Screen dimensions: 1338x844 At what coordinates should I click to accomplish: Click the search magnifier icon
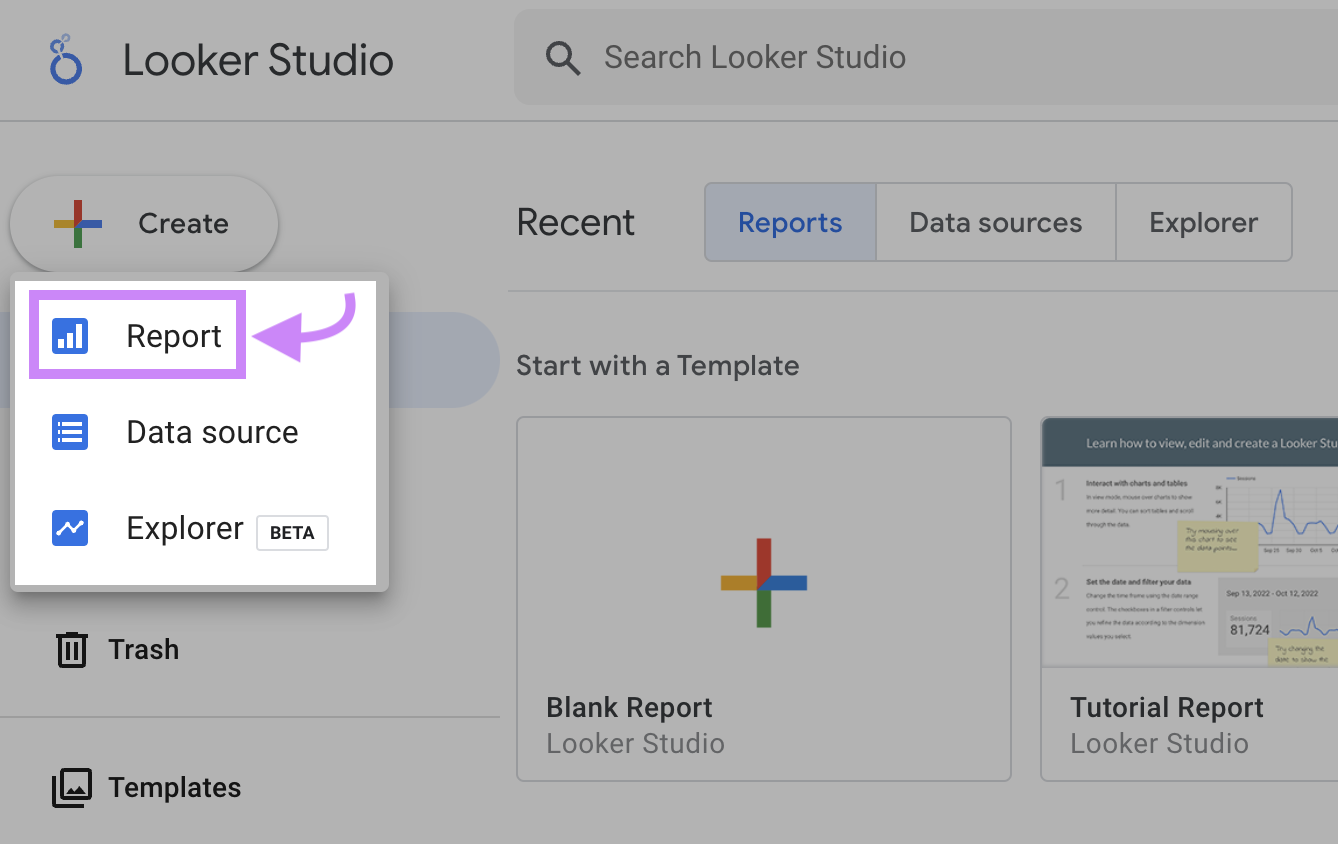click(562, 57)
